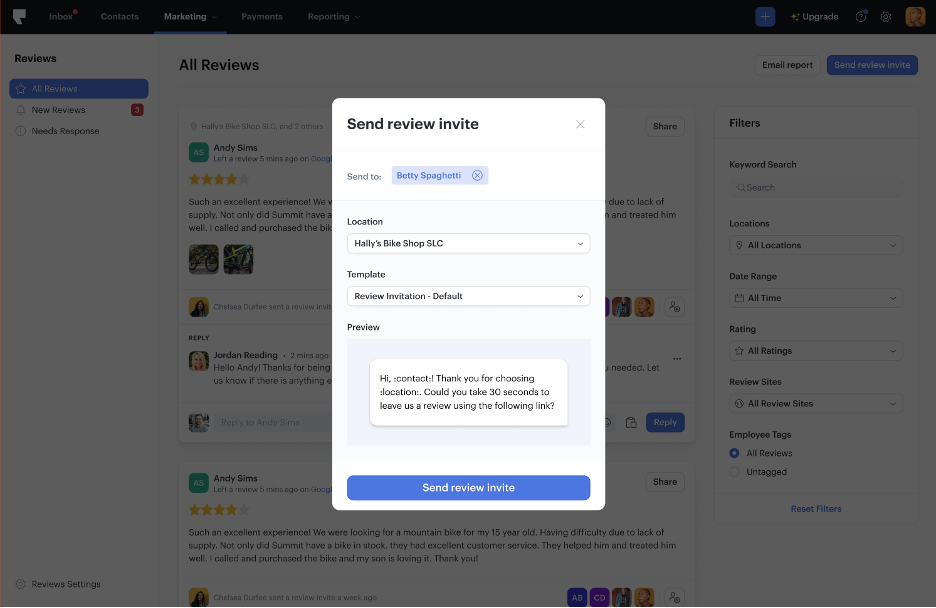Expand the Location dropdown in dialog

[468, 243]
